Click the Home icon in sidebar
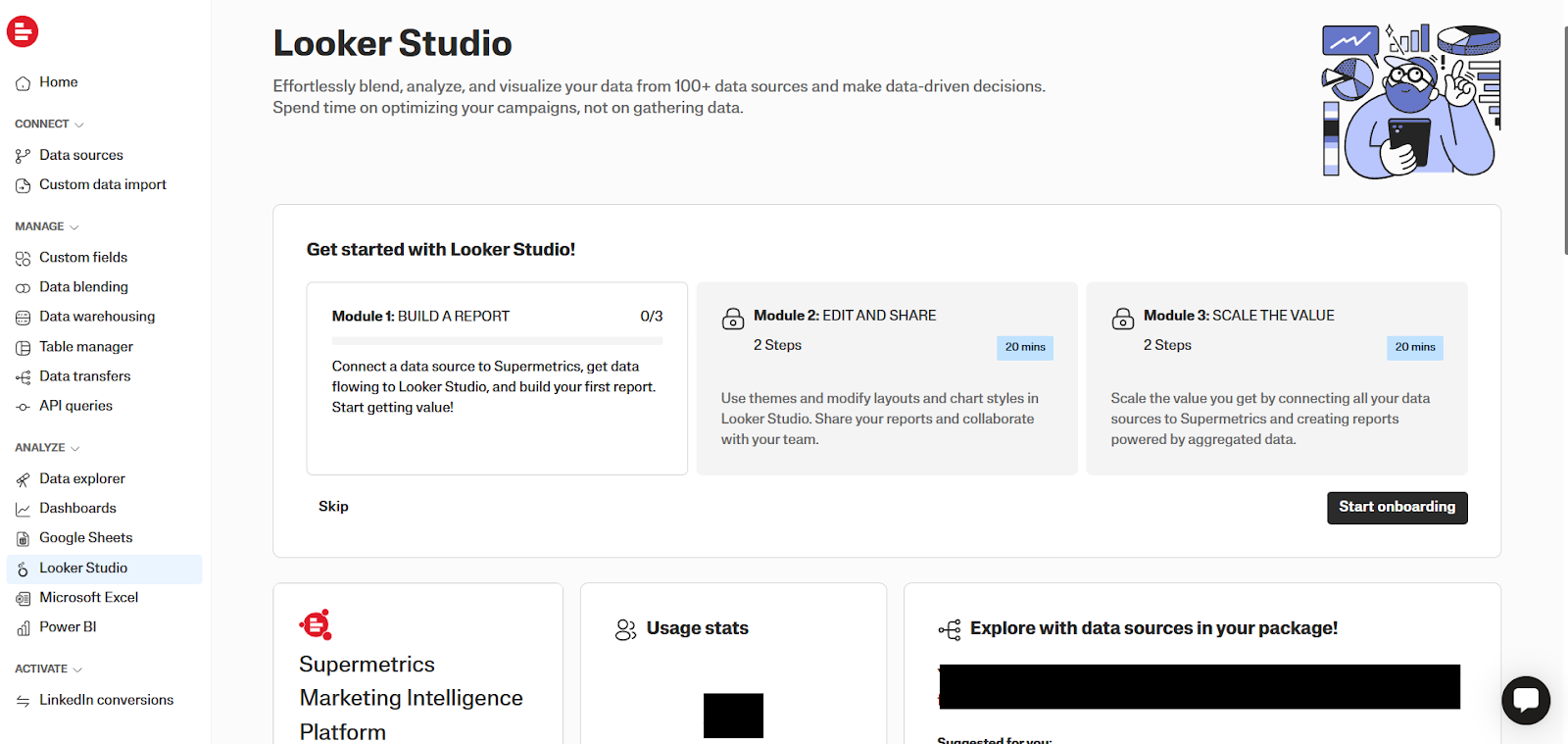 pos(23,83)
